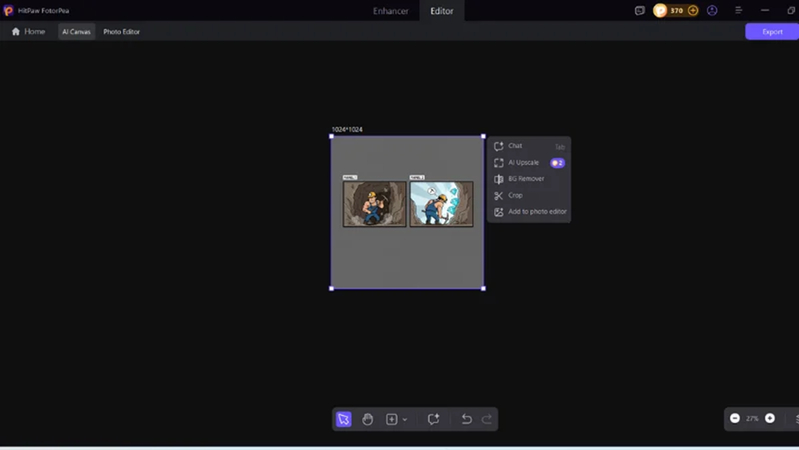The image size is (799, 450).
Task: Choose Crop from the context menu
Action: coord(529,195)
